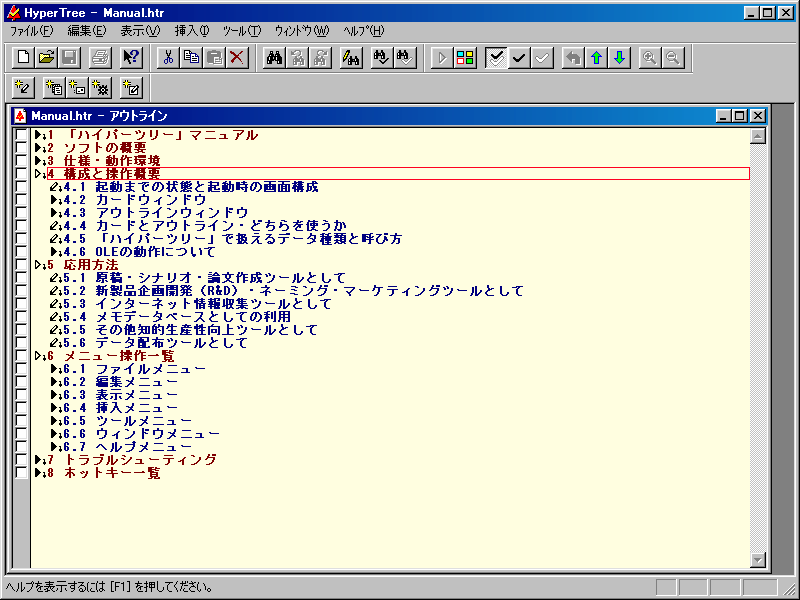The height and width of the screenshot is (600, 800).
Task: Click the green down arrow icon
Action: tap(620, 58)
